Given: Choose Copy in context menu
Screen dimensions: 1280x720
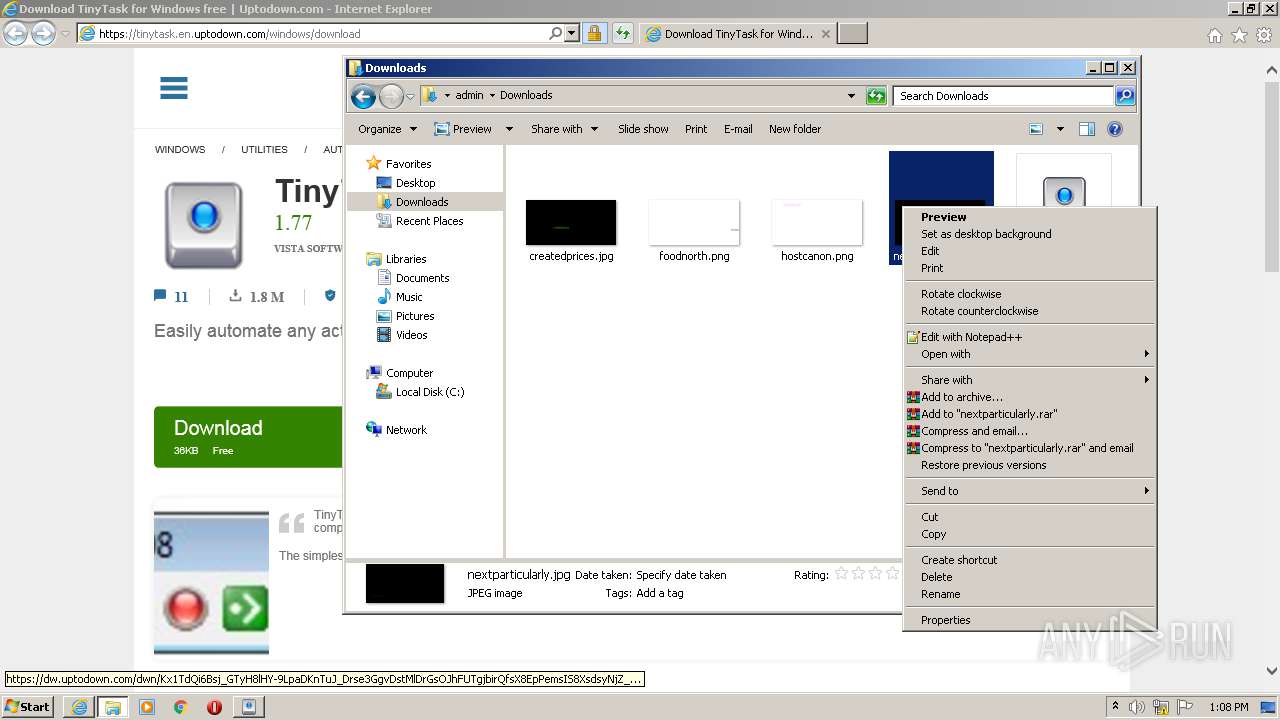Looking at the screenshot, I should pyautogui.click(x=1029, y=534).
